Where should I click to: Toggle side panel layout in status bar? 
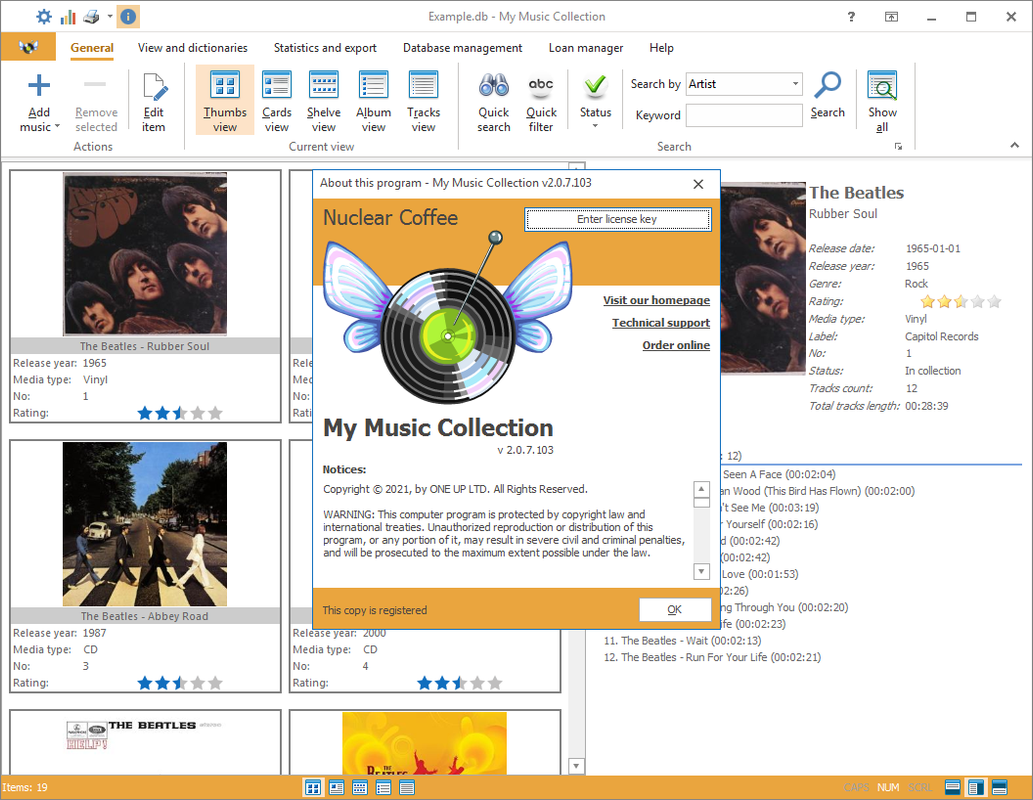pyautogui.click(x=976, y=787)
